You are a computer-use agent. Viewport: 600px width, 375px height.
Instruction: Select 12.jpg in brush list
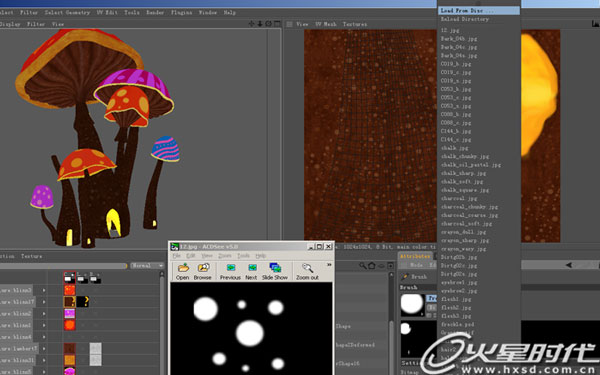tap(450, 30)
